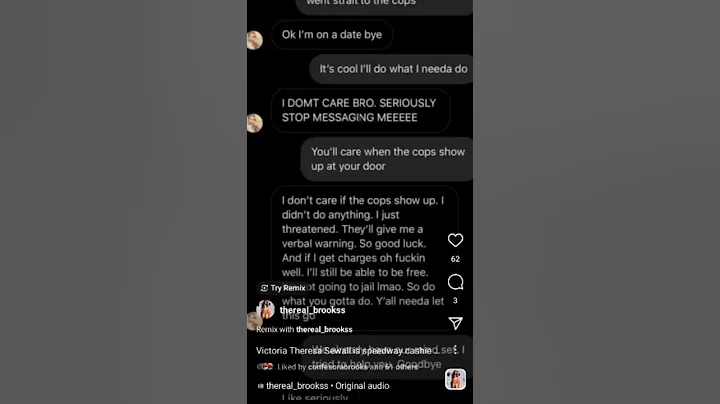This screenshot has width=720, height=404.
Task: Expand the Victoria Theresa Sewall caption
Action: (343, 351)
